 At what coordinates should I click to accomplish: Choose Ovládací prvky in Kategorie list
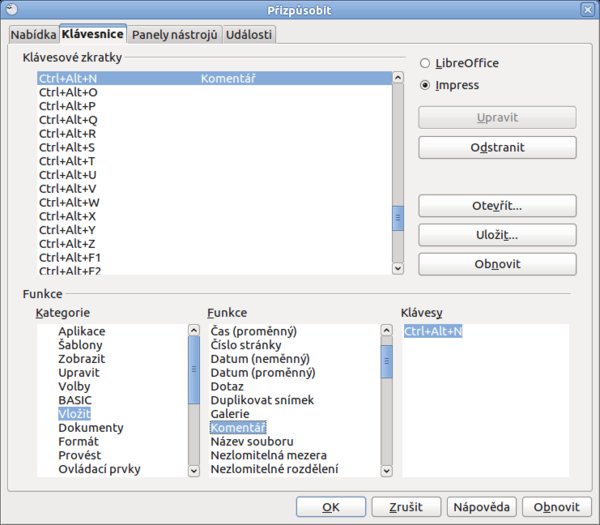point(99,469)
